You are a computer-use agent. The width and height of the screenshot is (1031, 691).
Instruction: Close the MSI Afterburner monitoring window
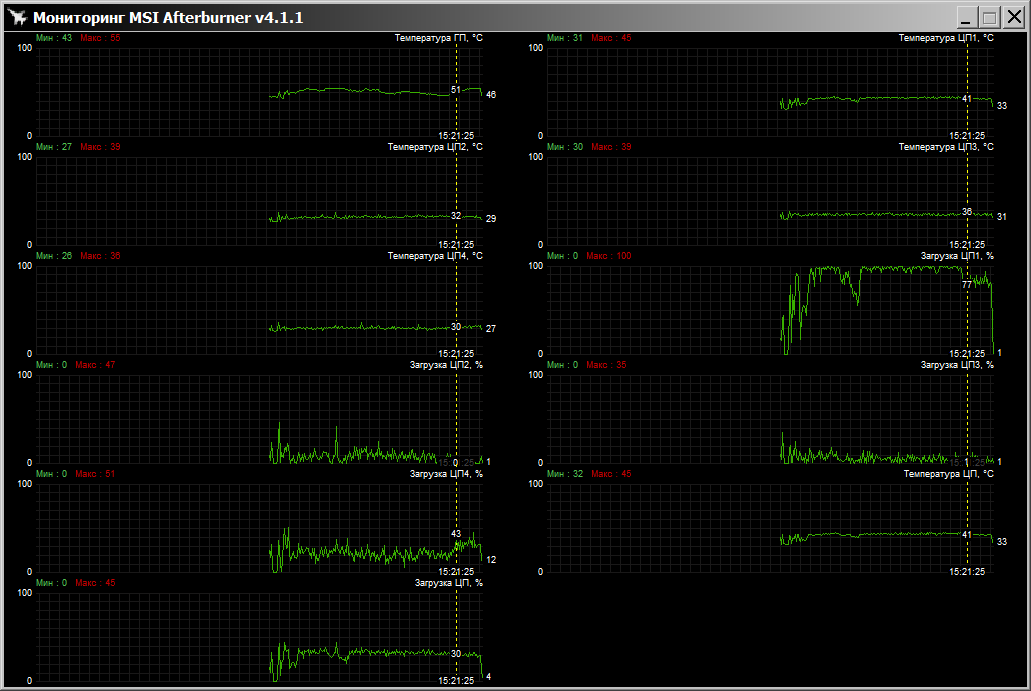click(x=1012, y=17)
